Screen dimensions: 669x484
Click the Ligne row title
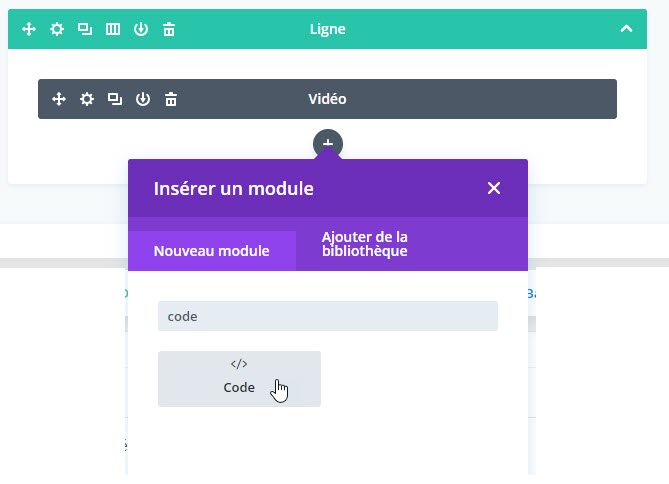pos(327,29)
